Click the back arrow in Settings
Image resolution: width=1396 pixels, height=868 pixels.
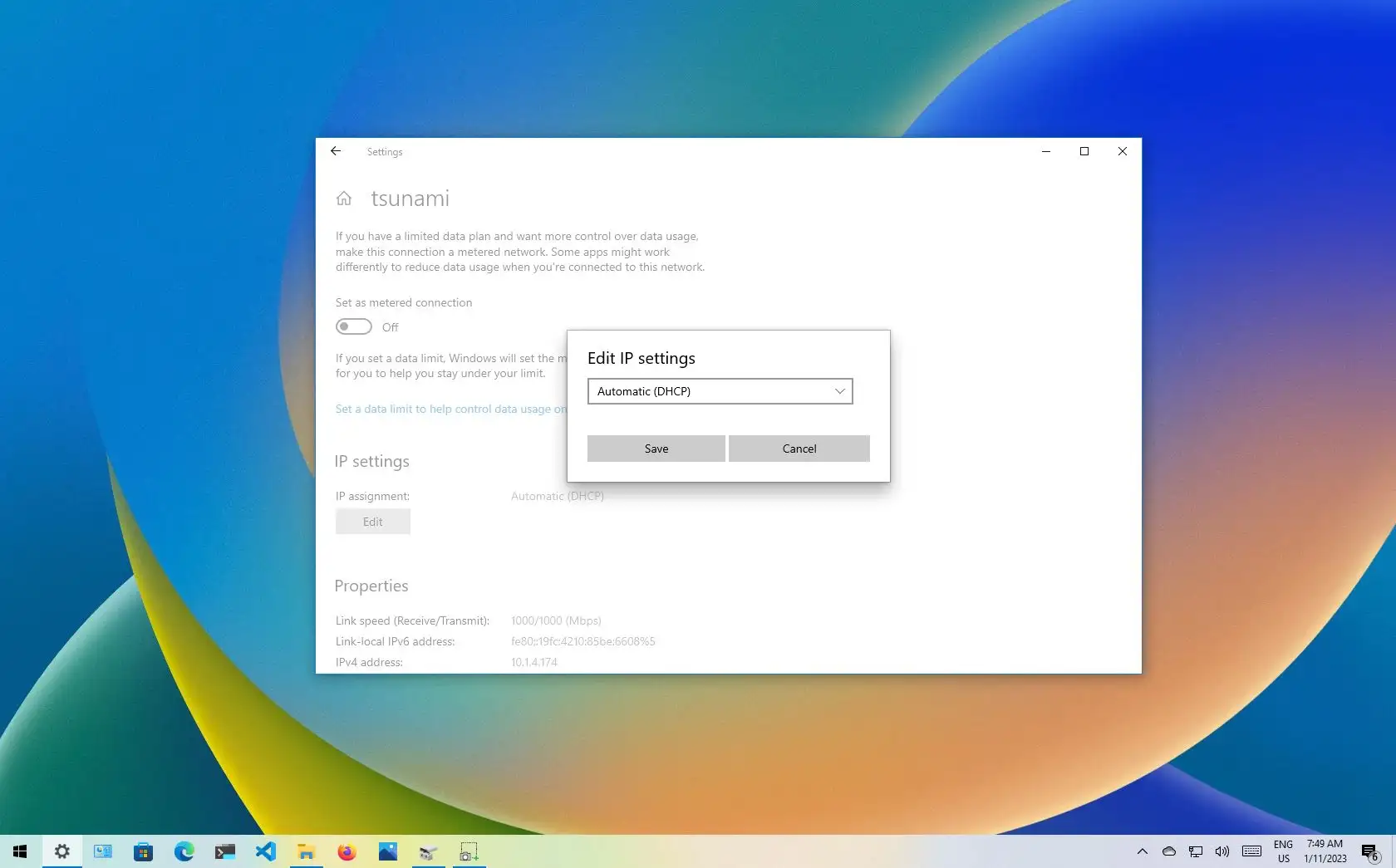[336, 151]
